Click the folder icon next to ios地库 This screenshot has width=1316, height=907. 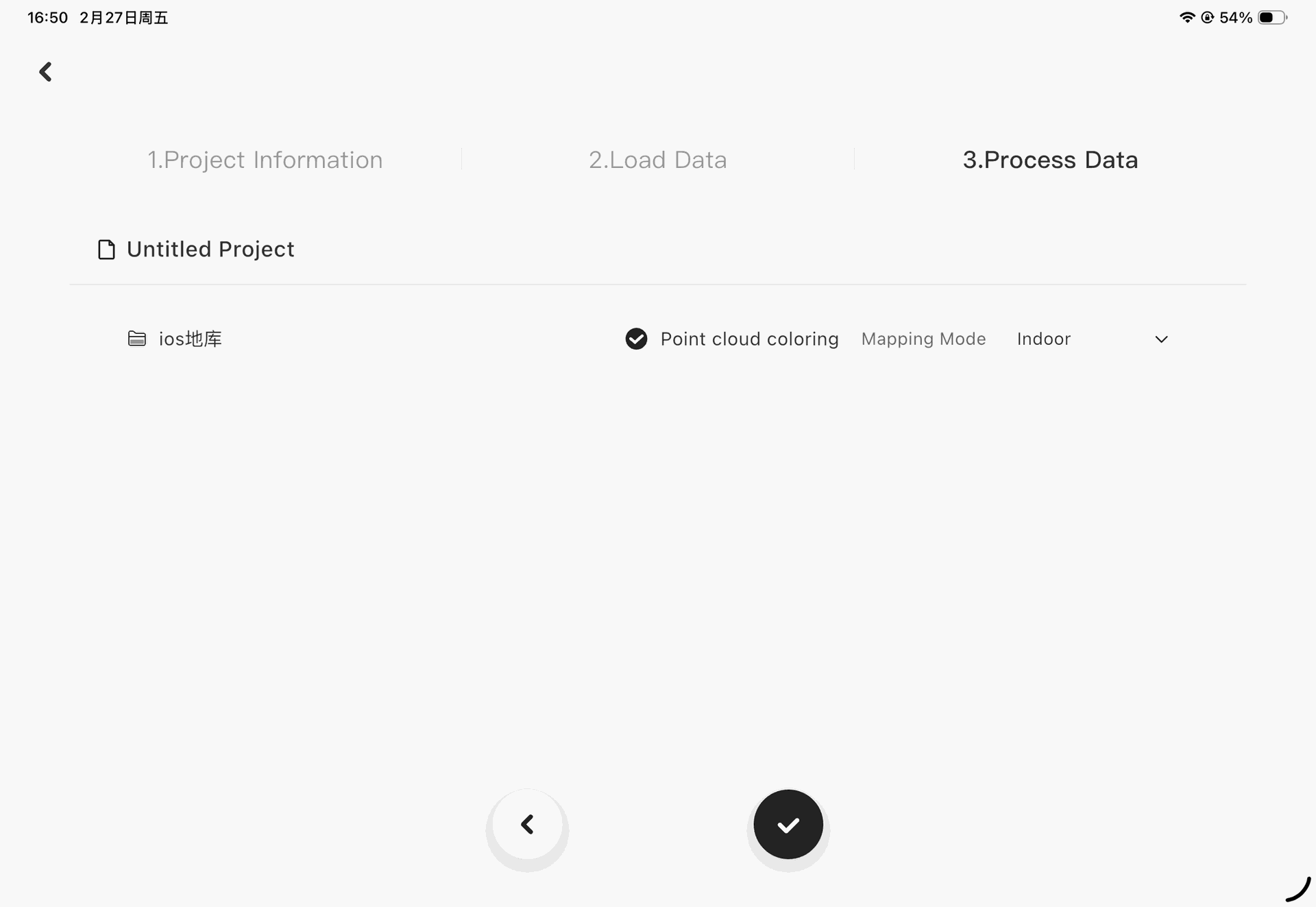(137, 339)
